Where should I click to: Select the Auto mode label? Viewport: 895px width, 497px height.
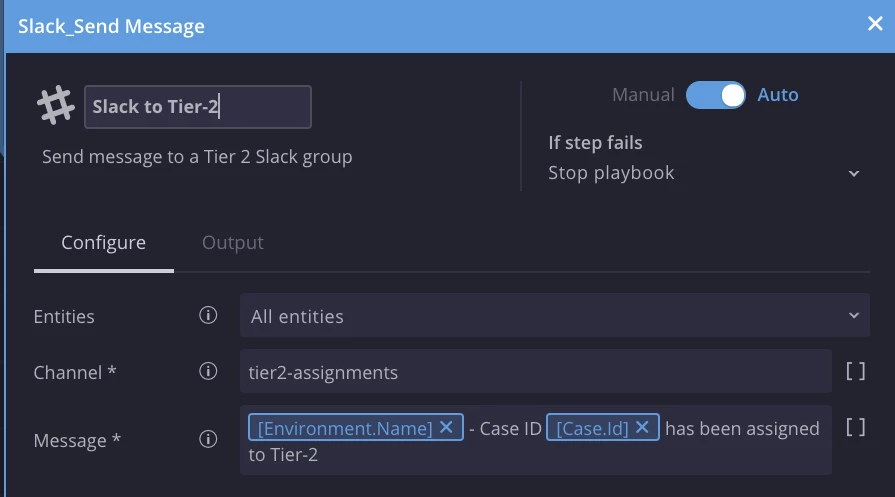click(x=777, y=95)
